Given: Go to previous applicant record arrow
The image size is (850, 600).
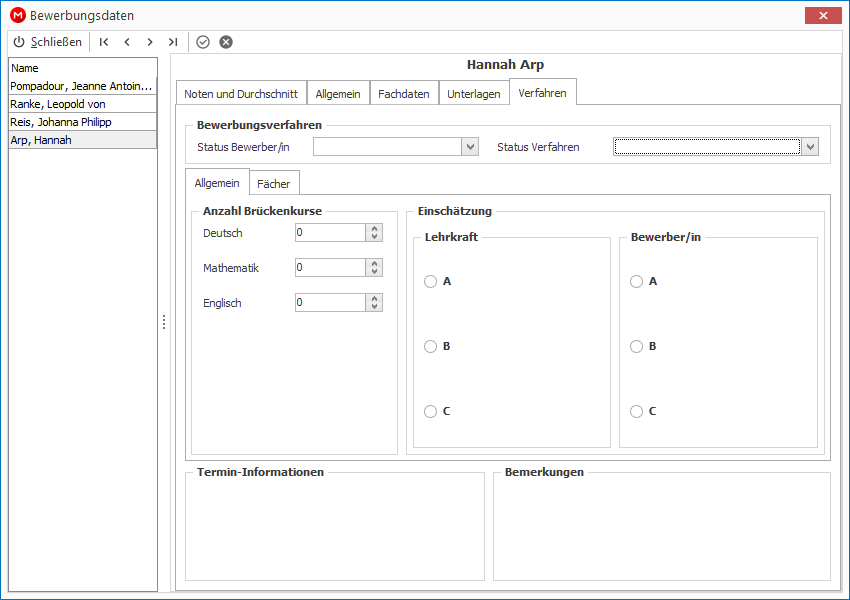Looking at the screenshot, I should point(127,42).
